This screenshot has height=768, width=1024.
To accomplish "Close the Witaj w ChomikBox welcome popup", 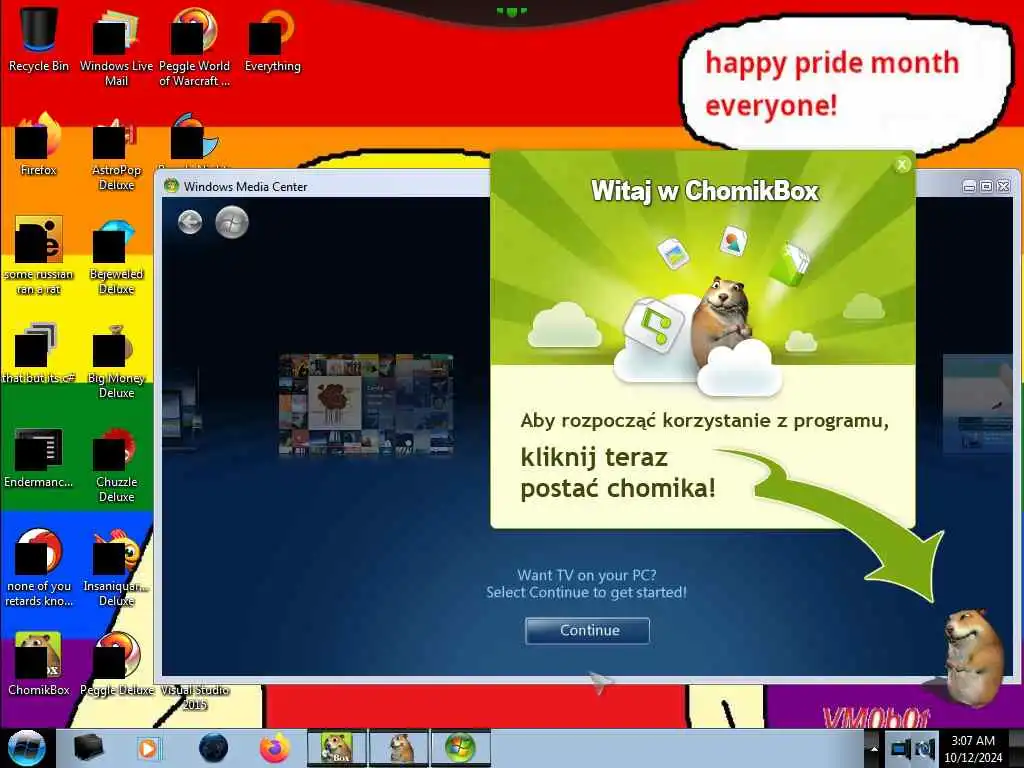I will pyautogui.click(x=902, y=165).
